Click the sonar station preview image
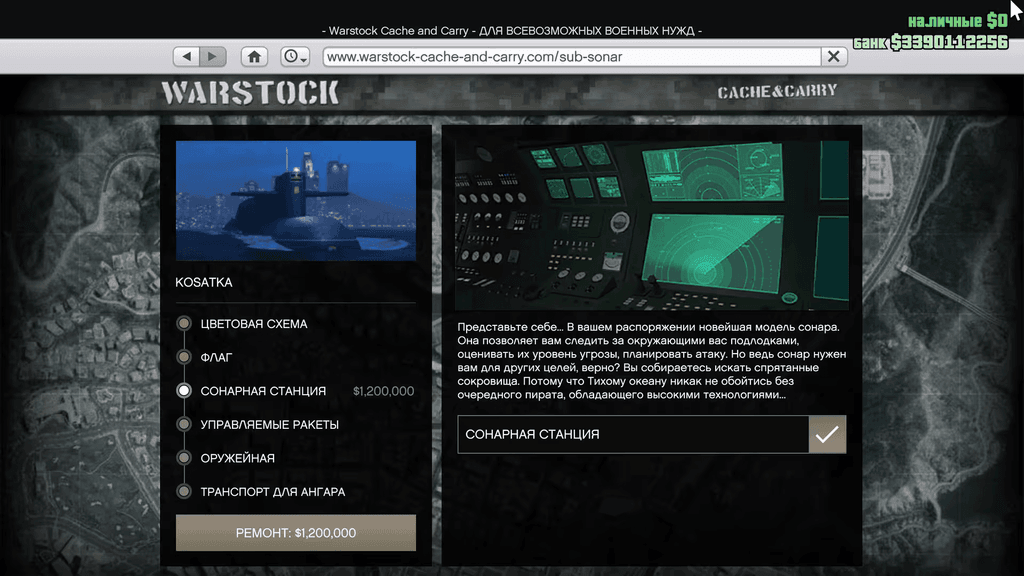 (x=652, y=225)
